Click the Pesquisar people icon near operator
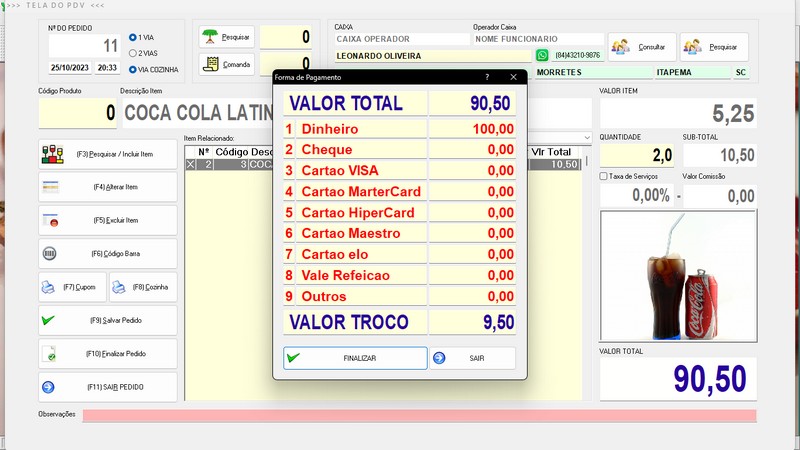This screenshot has height=450, width=800. pyautogui.click(x=714, y=47)
